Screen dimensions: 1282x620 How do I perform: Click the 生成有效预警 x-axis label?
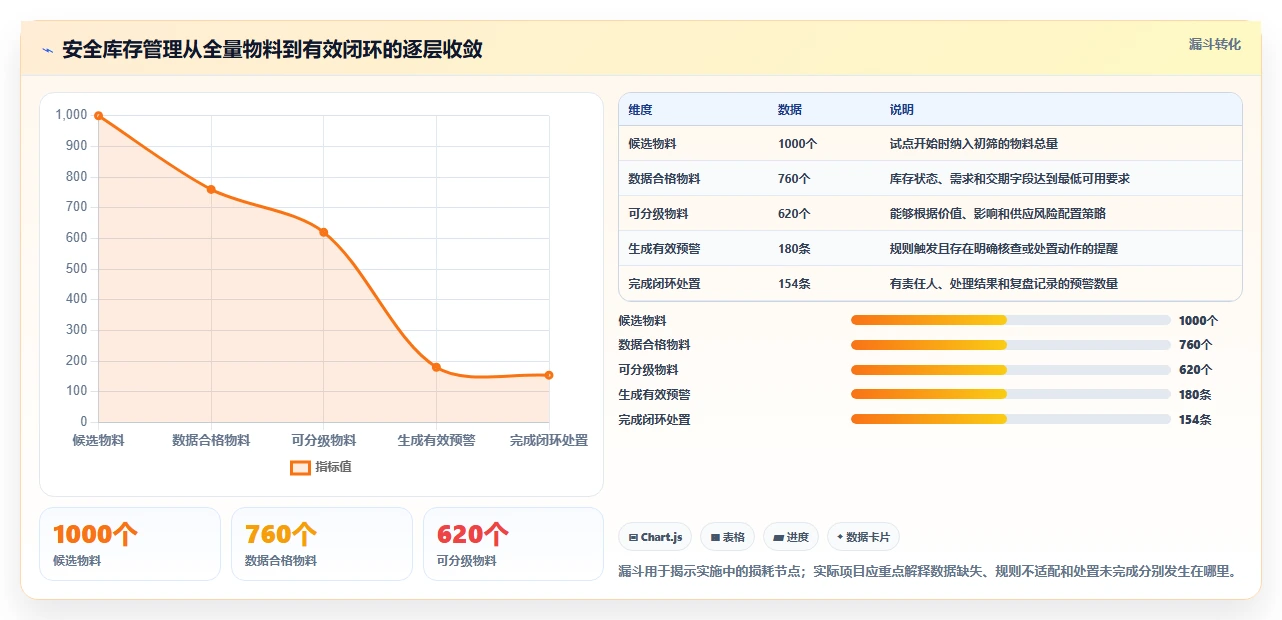click(x=436, y=440)
